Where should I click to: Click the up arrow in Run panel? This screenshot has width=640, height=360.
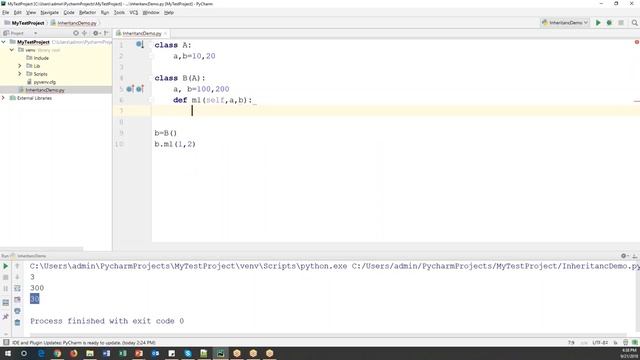click(17, 266)
